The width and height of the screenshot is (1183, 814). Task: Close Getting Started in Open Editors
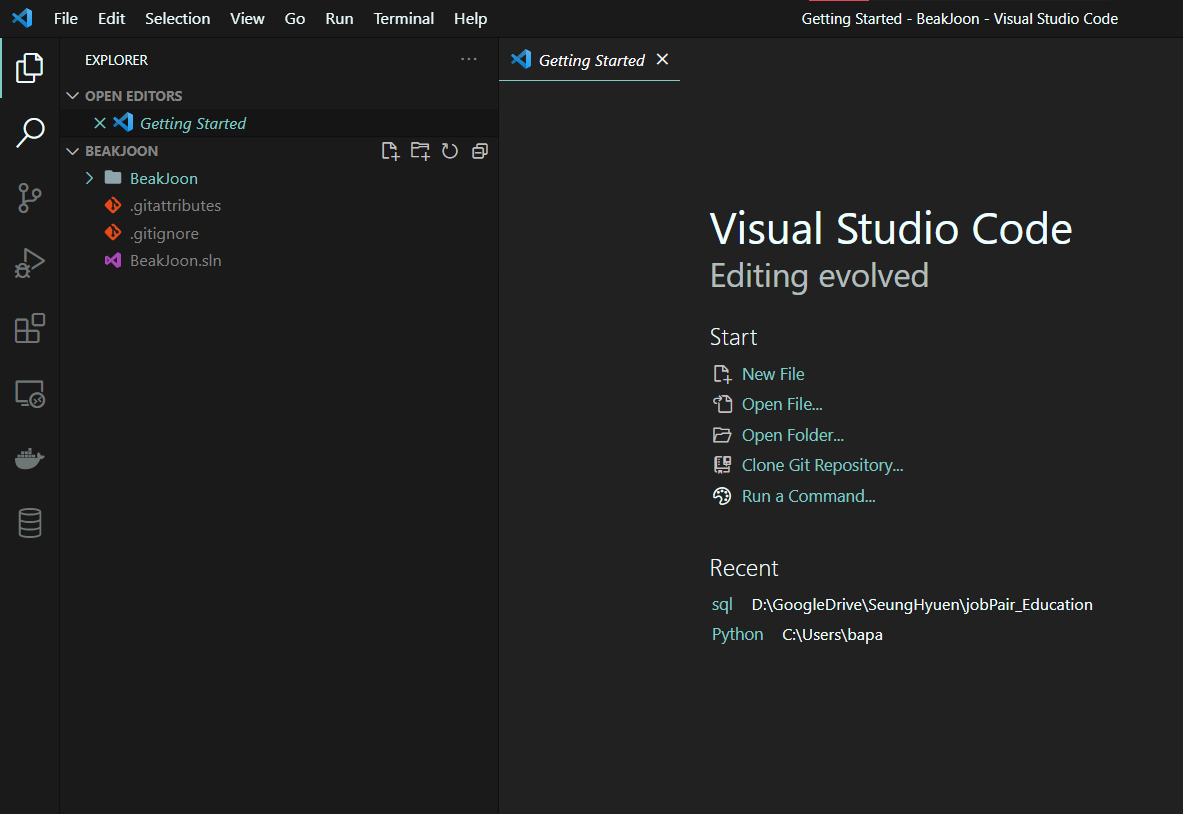(100, 123)
